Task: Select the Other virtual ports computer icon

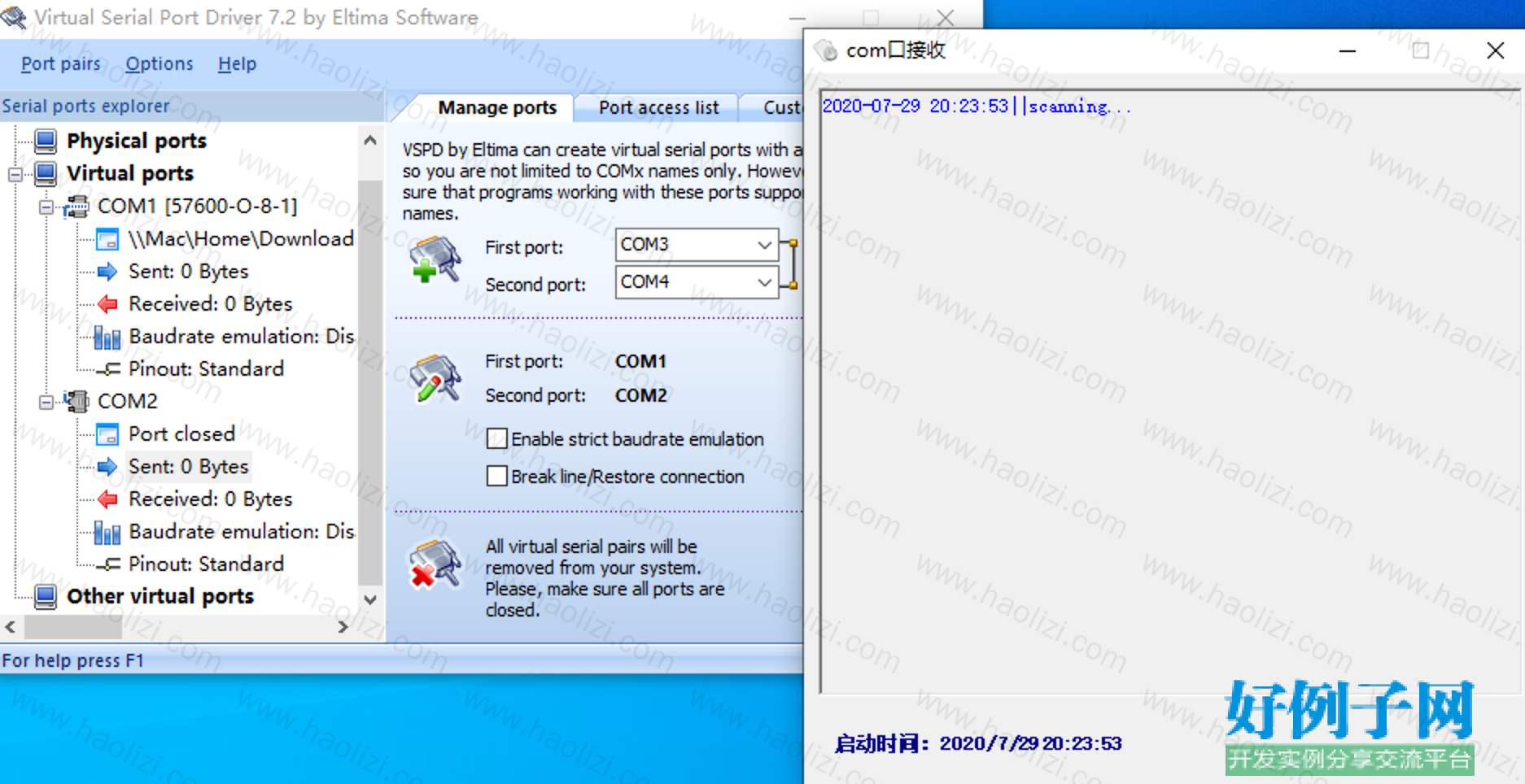Action: (x=46, y=596)
